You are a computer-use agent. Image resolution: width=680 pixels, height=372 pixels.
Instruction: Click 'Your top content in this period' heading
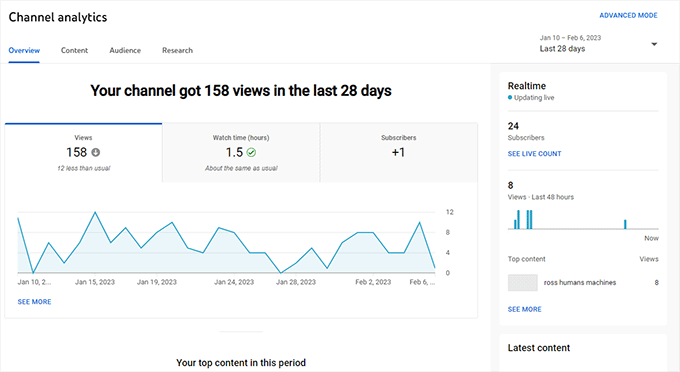241,362
